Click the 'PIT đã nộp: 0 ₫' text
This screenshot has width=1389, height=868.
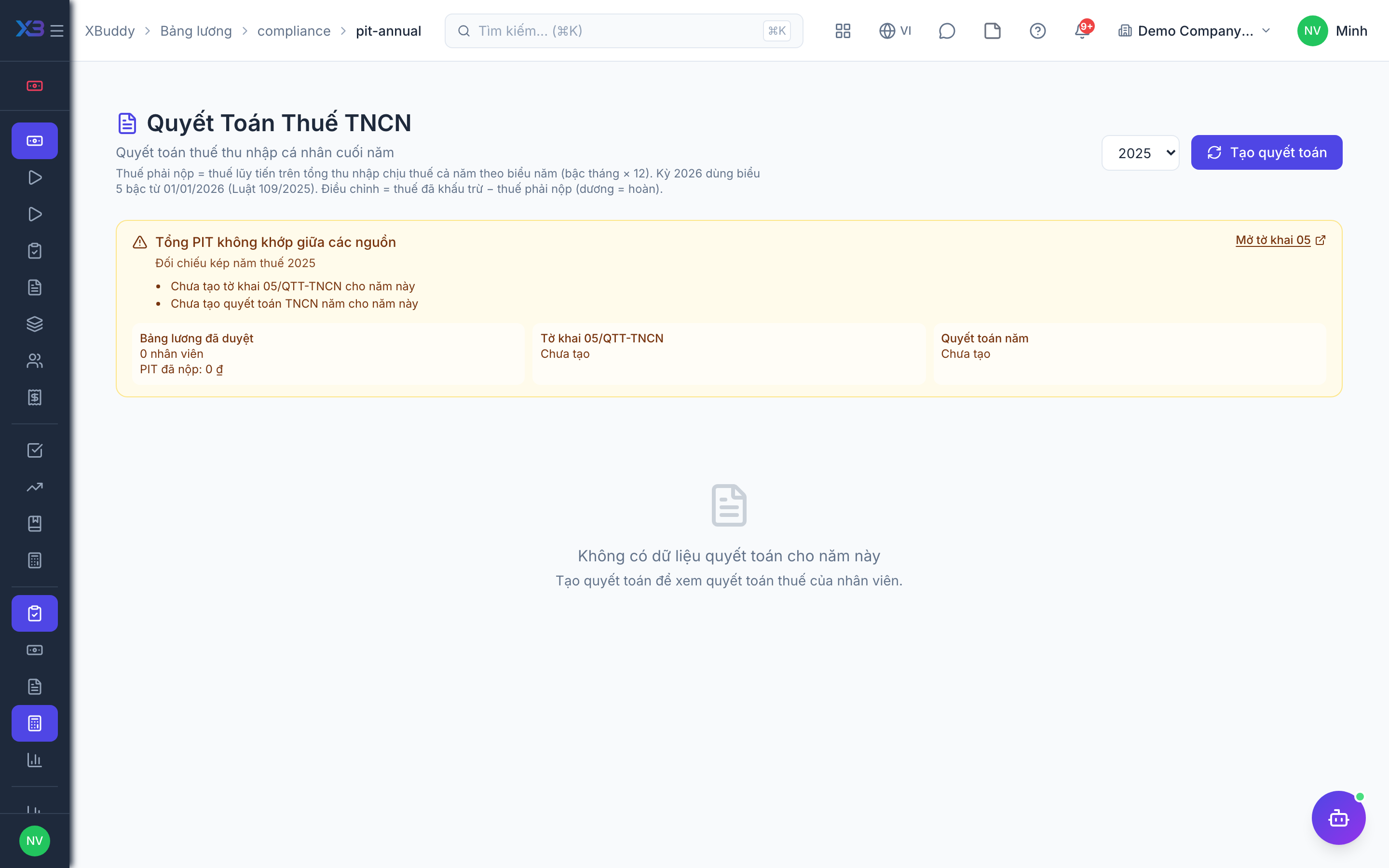pos(181,369)
